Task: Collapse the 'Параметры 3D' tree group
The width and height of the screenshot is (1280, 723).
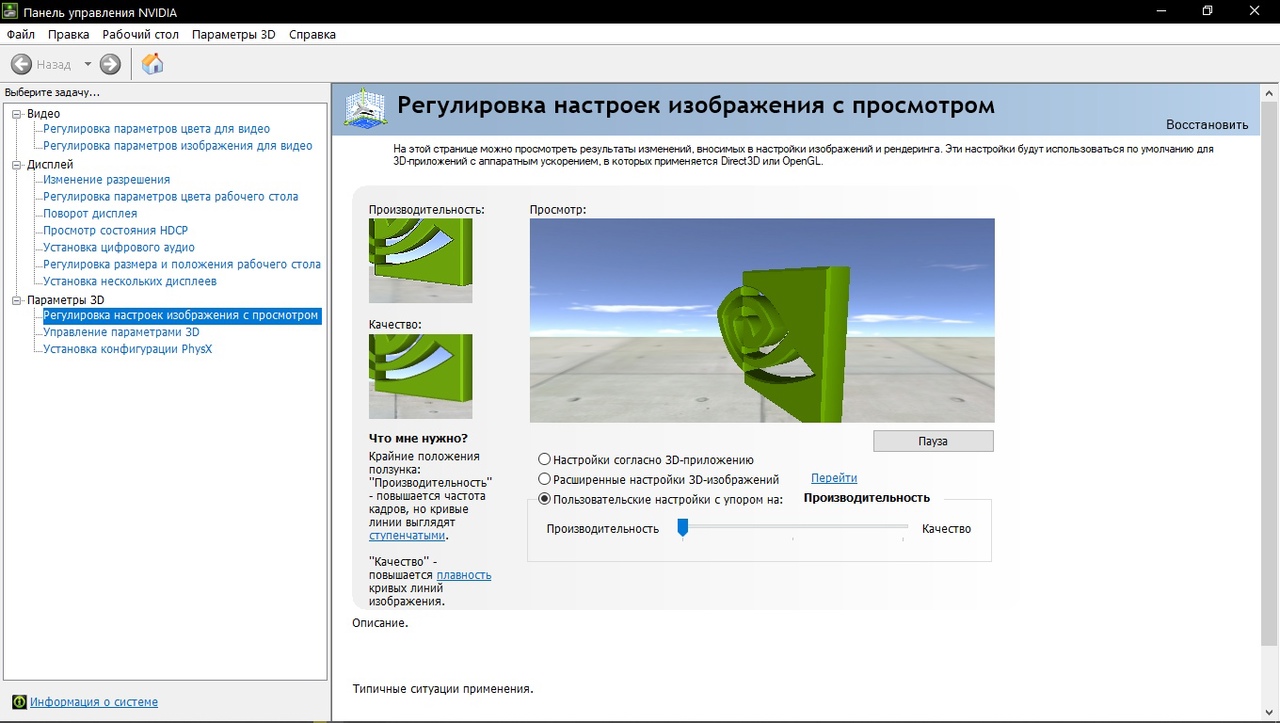Action: (x=16, y=299)
